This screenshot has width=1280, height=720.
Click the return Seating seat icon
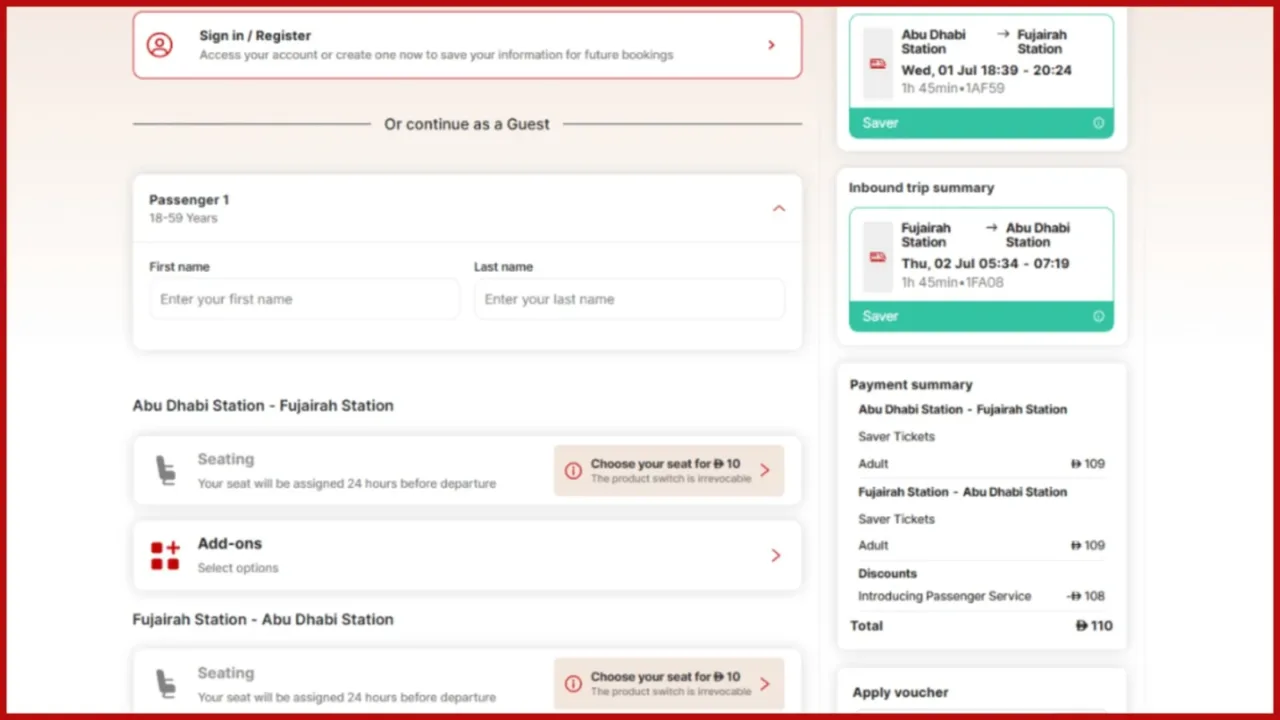pos(165,684)
